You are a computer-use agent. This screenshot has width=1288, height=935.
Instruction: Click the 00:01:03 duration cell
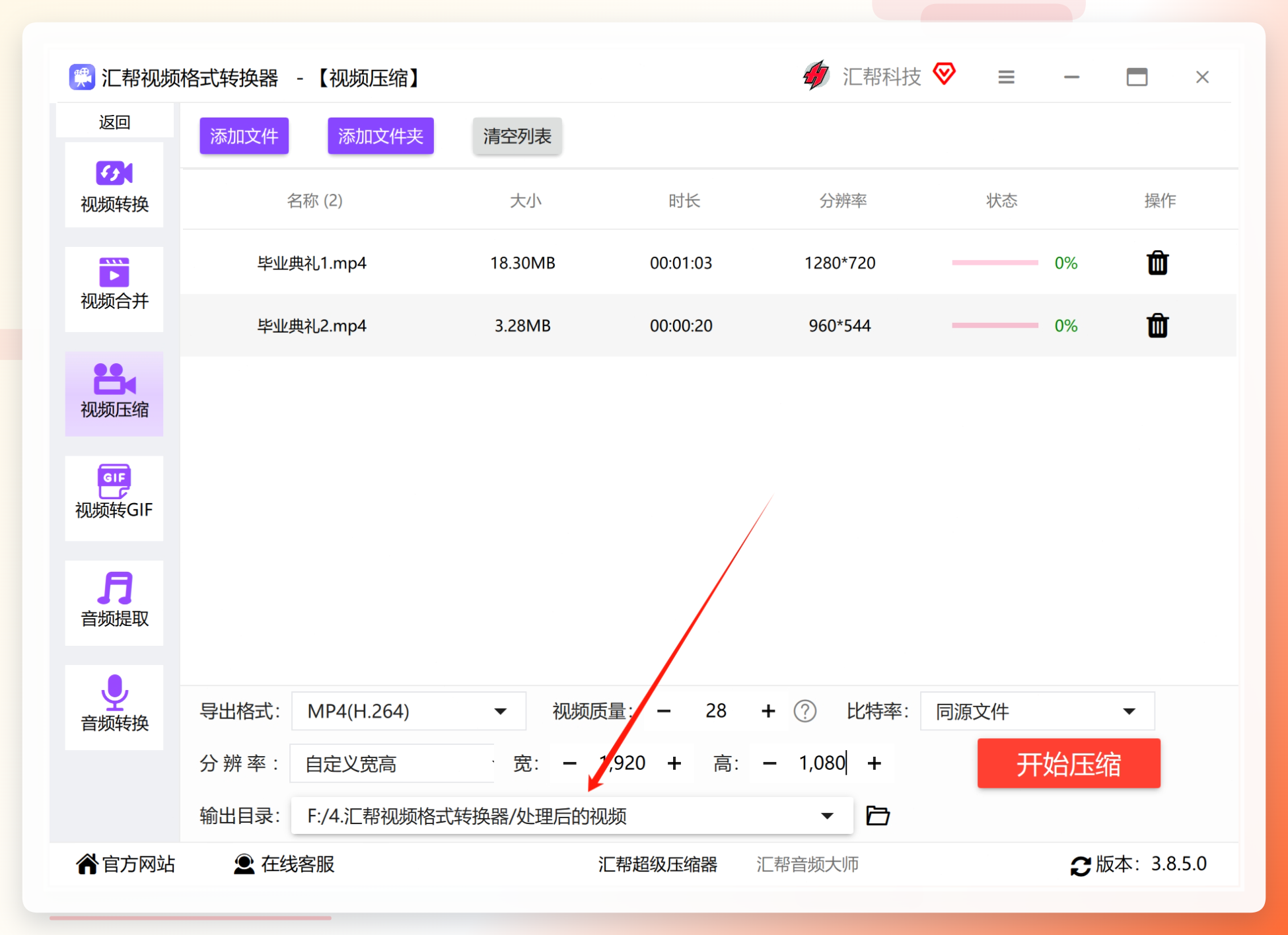click(681, 263)
